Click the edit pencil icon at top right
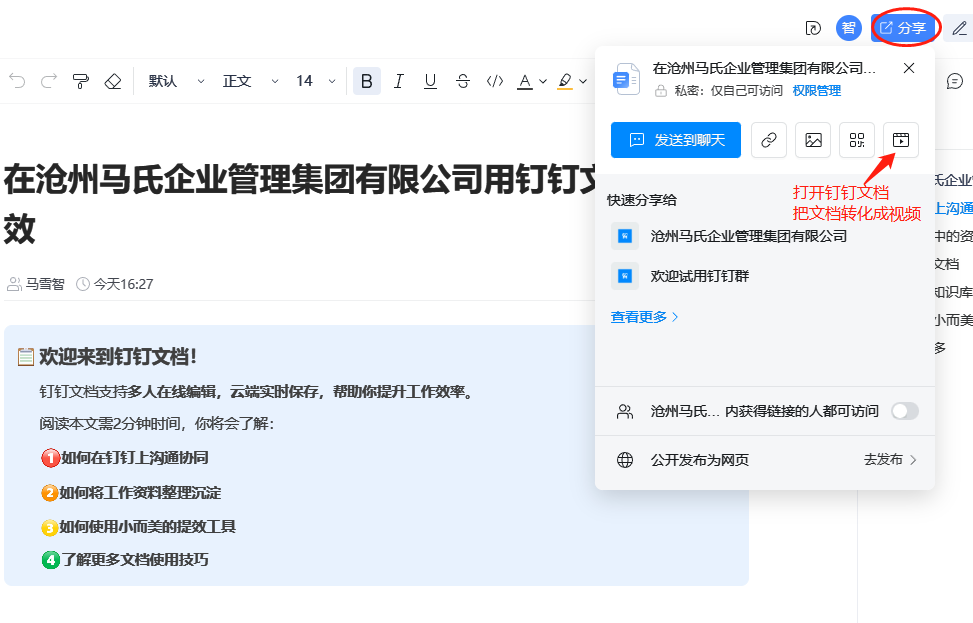 [959, 28]
